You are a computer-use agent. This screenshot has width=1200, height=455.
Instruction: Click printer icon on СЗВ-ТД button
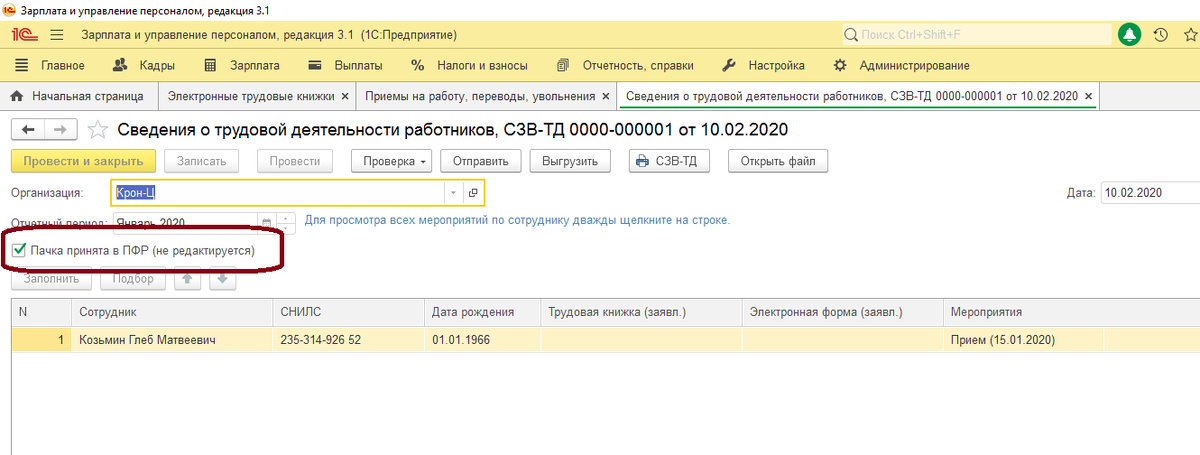pos(642,161)
